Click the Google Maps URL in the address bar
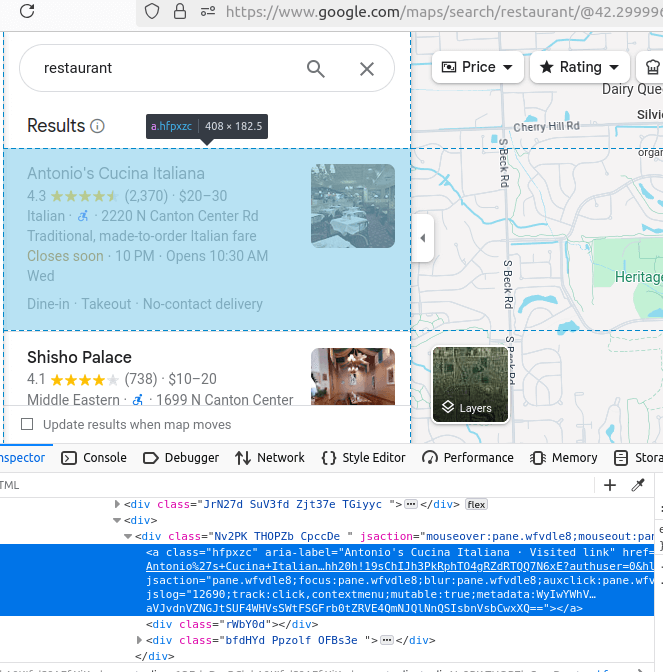The width and height of the screenshot is (663, 672). [444, 12]
